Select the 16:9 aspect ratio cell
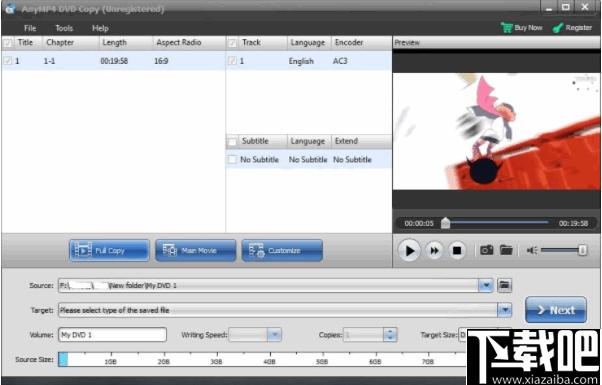This screenshot has width=602, height=385. click(161, 61)
